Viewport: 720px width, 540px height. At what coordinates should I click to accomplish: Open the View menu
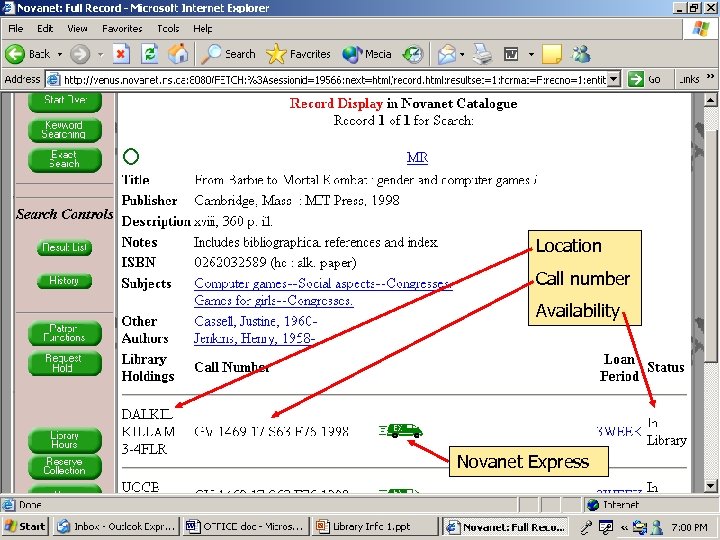coord(77,28)
